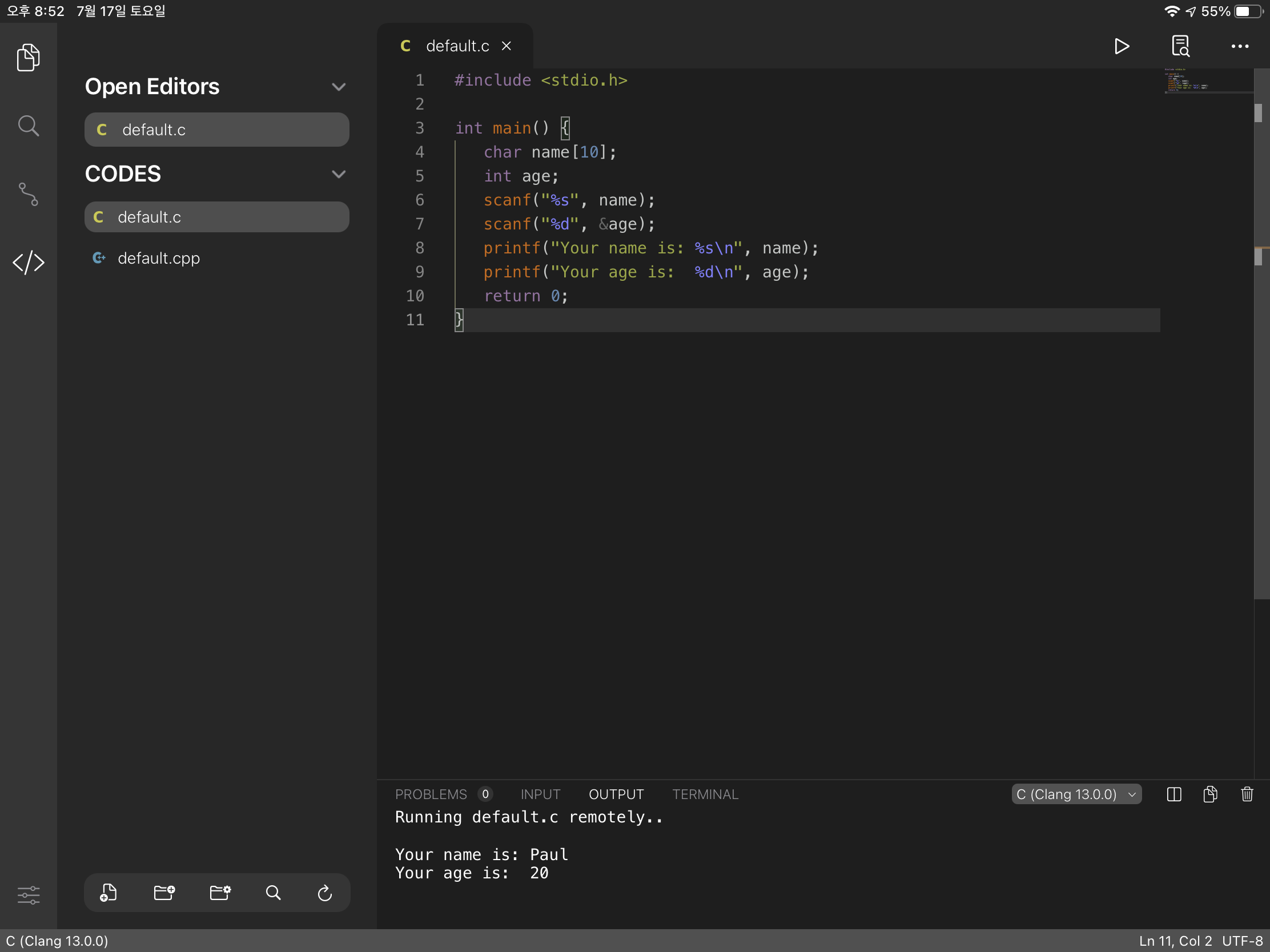The width and height of the screenshot is (1270, 952).
Task: Create a new folder from bottom toolbar
Action: [x=164, y=892]
